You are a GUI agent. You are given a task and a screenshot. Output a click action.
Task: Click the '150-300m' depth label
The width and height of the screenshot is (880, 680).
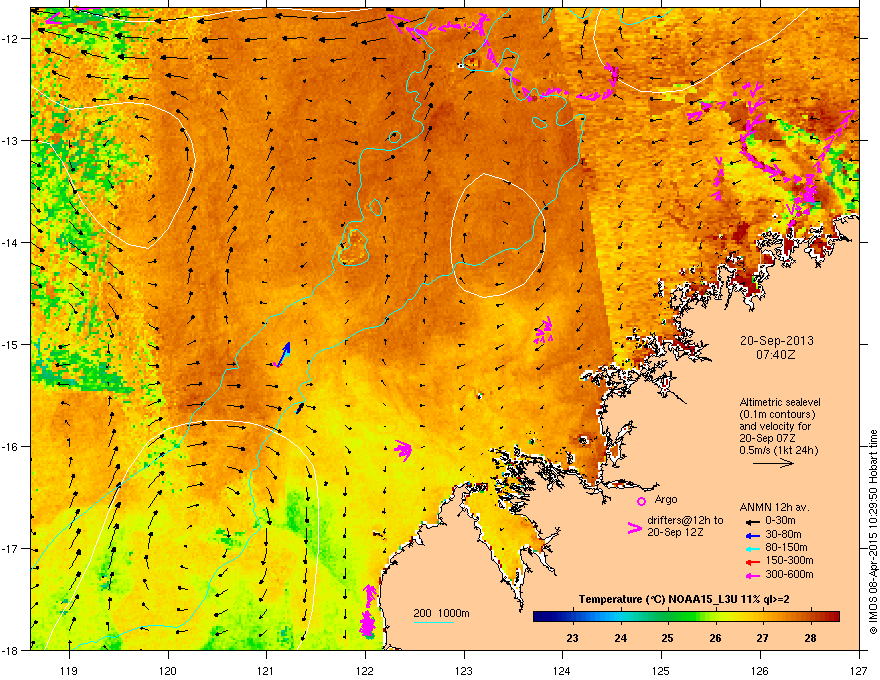coord(789,560)
